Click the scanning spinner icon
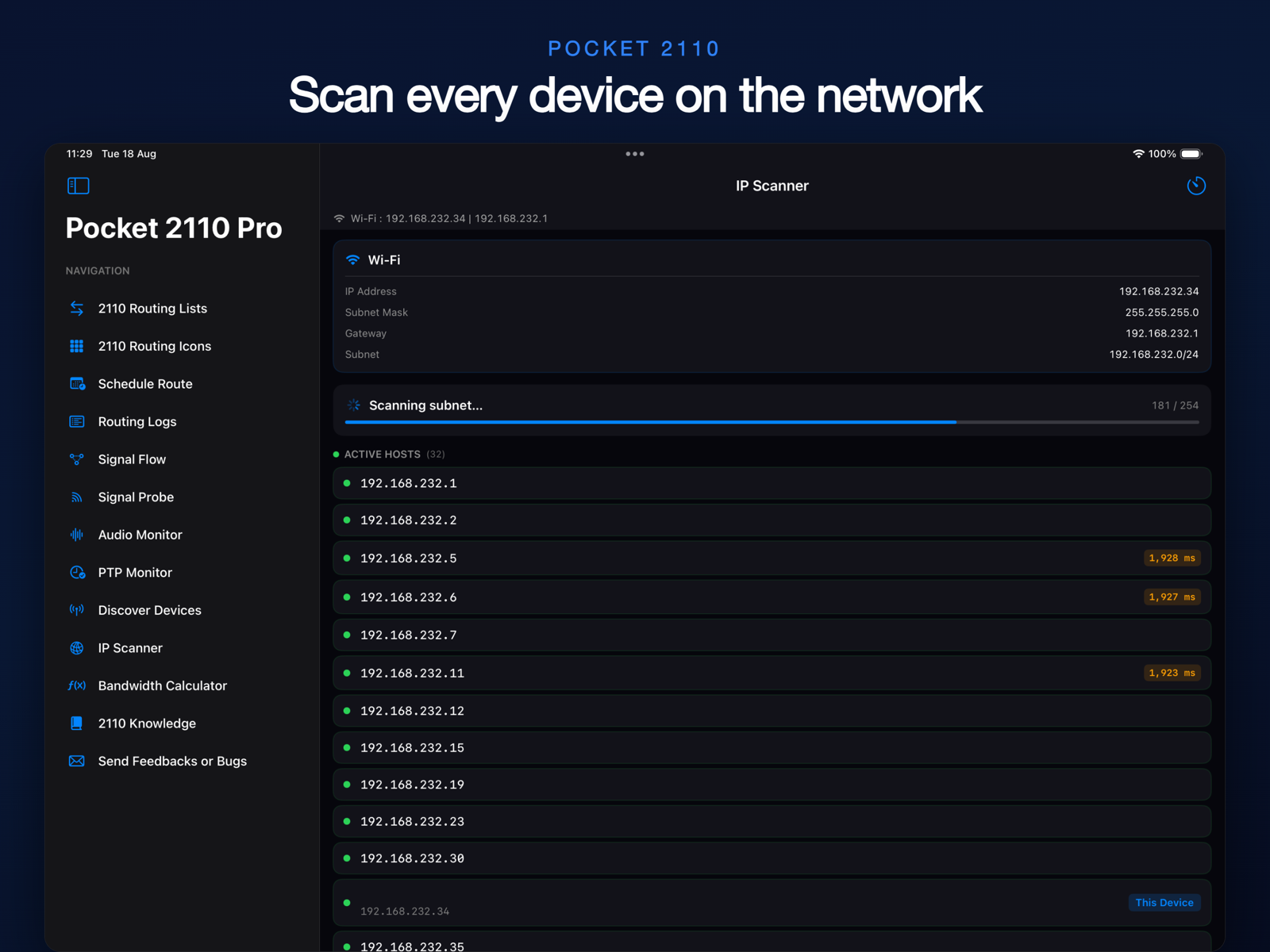1270x952 pixels. pos(354,405)
